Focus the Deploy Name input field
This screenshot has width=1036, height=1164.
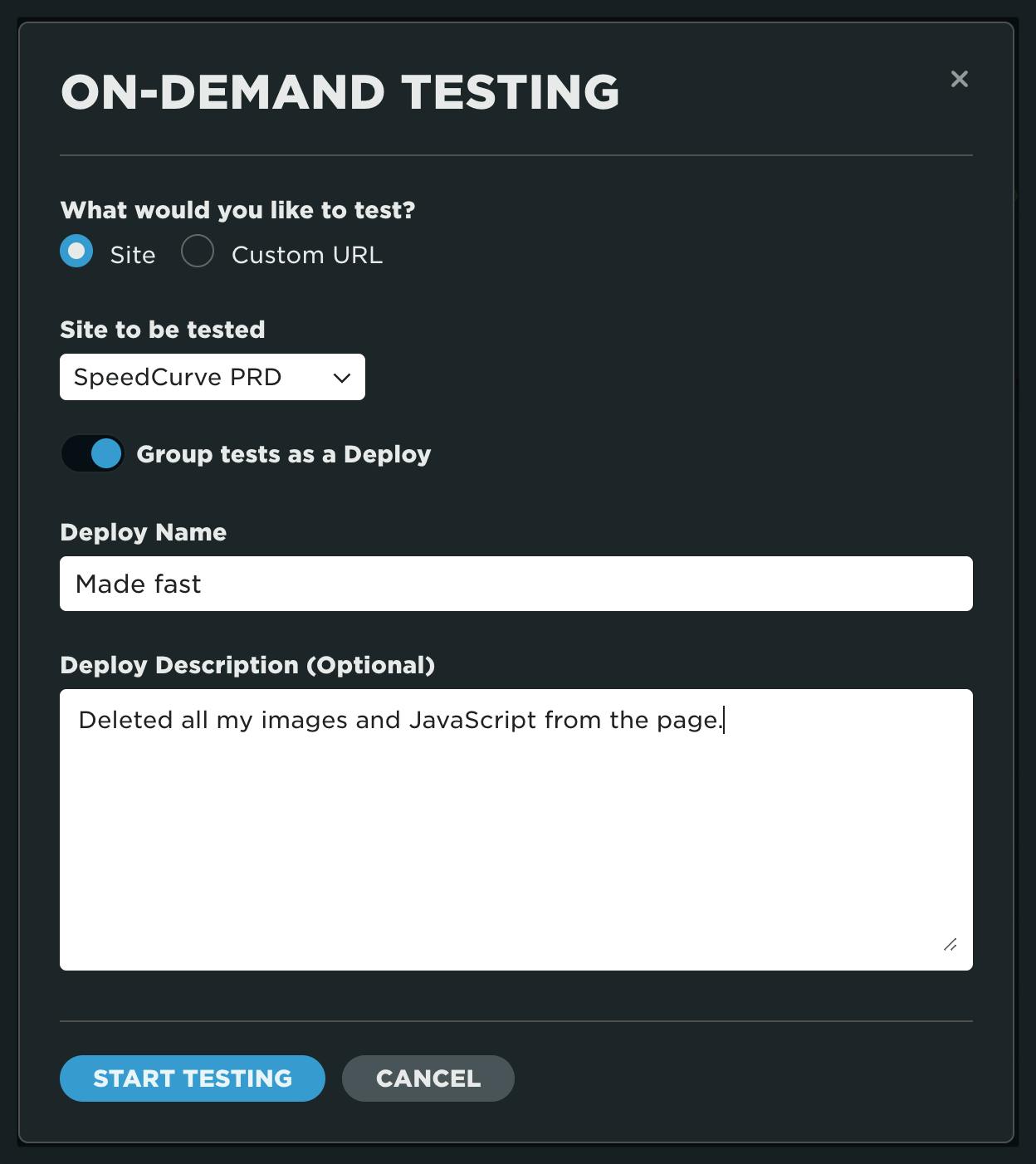coord(516,584)
